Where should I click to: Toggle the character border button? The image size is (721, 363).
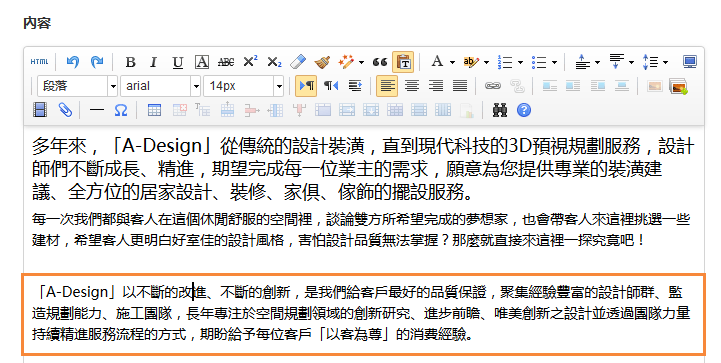pyautogui.click(x=201, y=62)
